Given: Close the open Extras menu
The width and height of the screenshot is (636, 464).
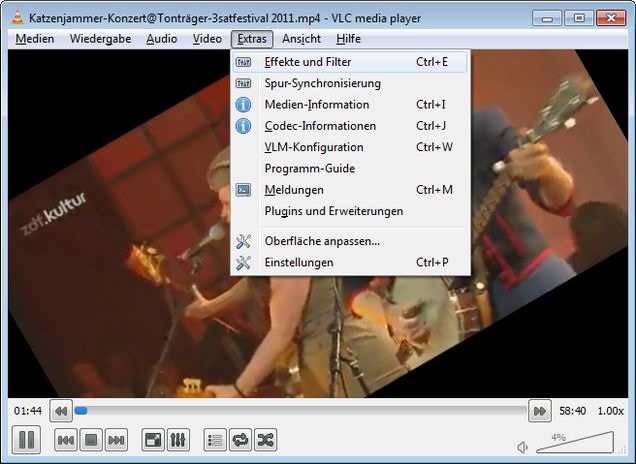Looking at the screenshot, I should click(x=252, y=39).
